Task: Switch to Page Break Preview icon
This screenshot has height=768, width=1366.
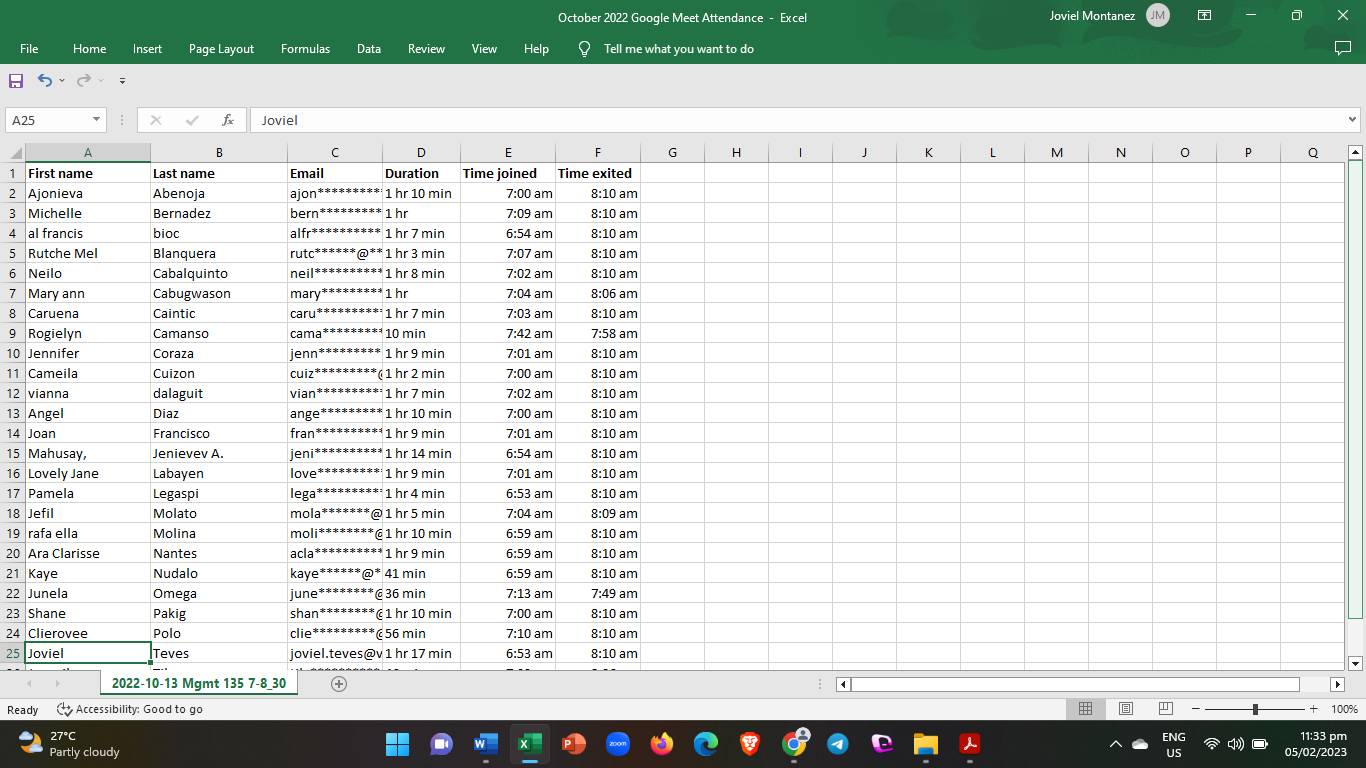Action: (1165, 709)
